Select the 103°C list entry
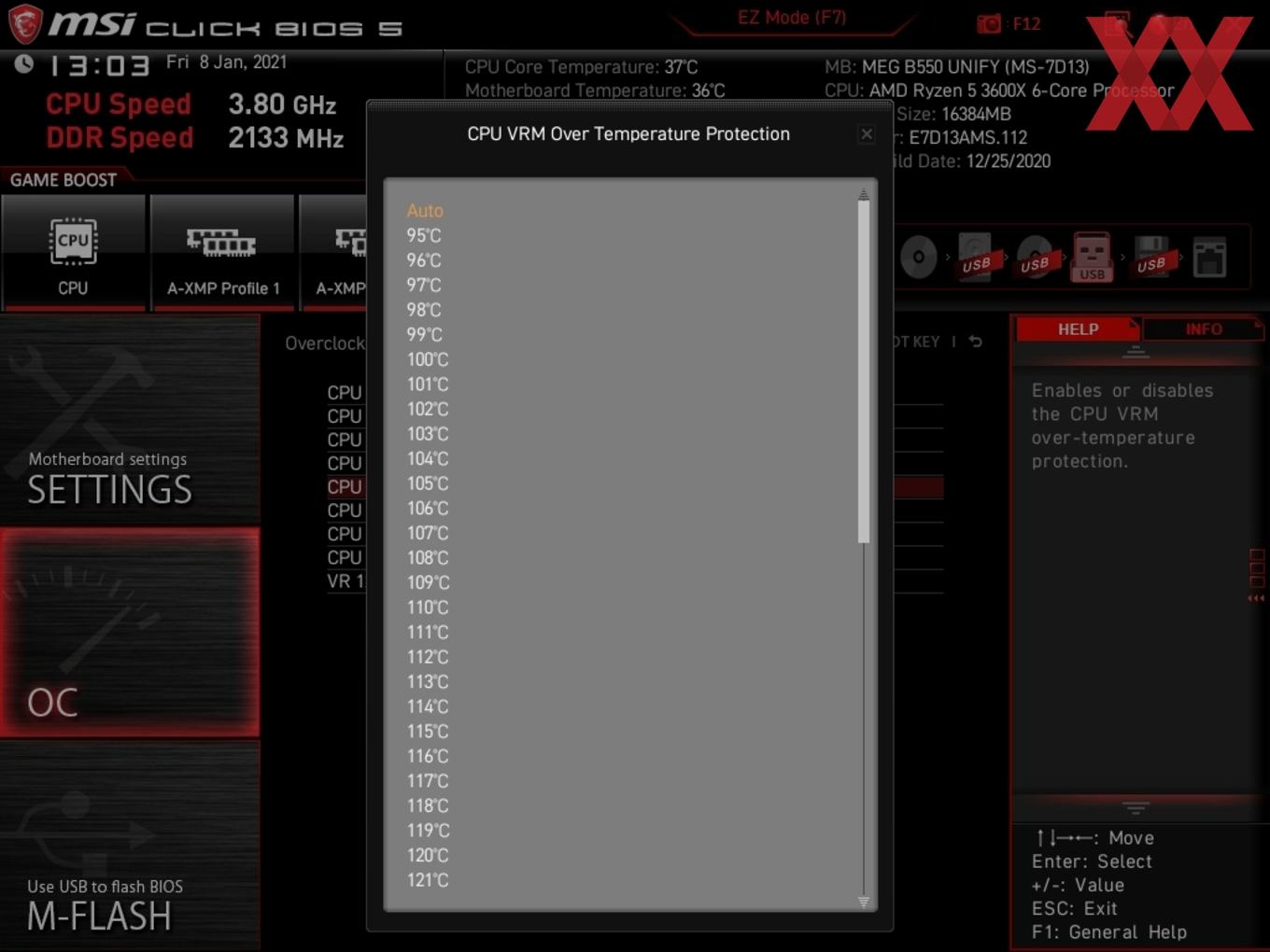This screenshot has height=952, width=1270. pyautogui.click(x=428, y=434)
